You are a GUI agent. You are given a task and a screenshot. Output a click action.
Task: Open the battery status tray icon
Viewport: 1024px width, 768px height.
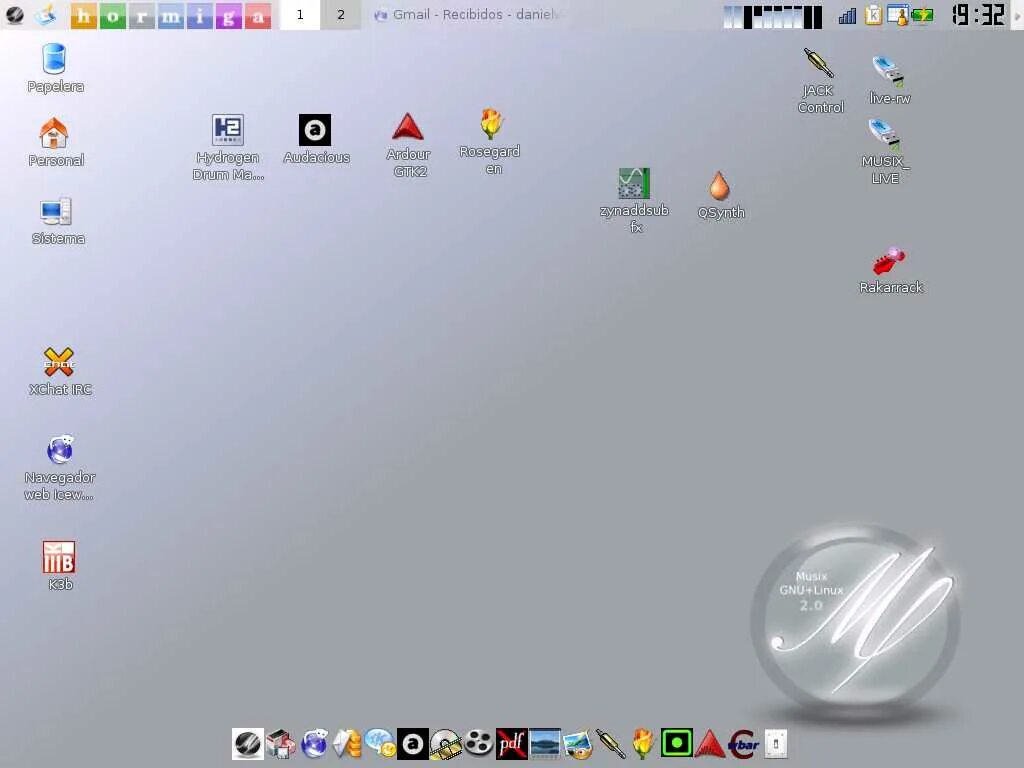tap(922, 15)
